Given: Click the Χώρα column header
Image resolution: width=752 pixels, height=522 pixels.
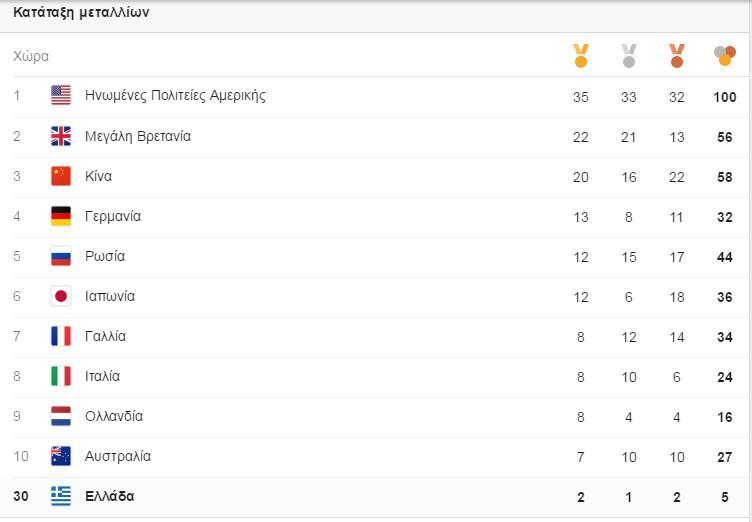Looking at the screenshot, I should pos(31,56).
